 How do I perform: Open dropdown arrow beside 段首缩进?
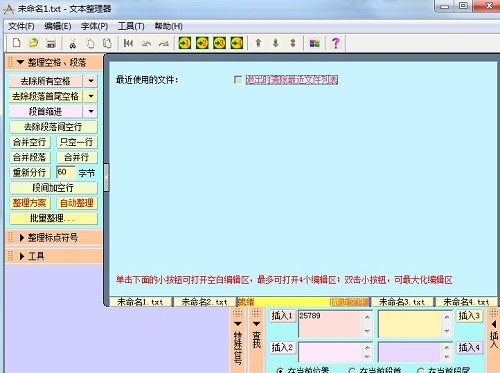(91, 111)
